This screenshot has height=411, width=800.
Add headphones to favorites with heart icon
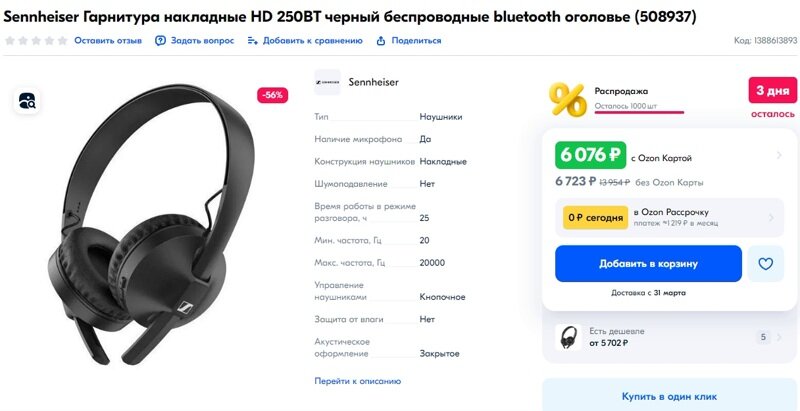765,264
